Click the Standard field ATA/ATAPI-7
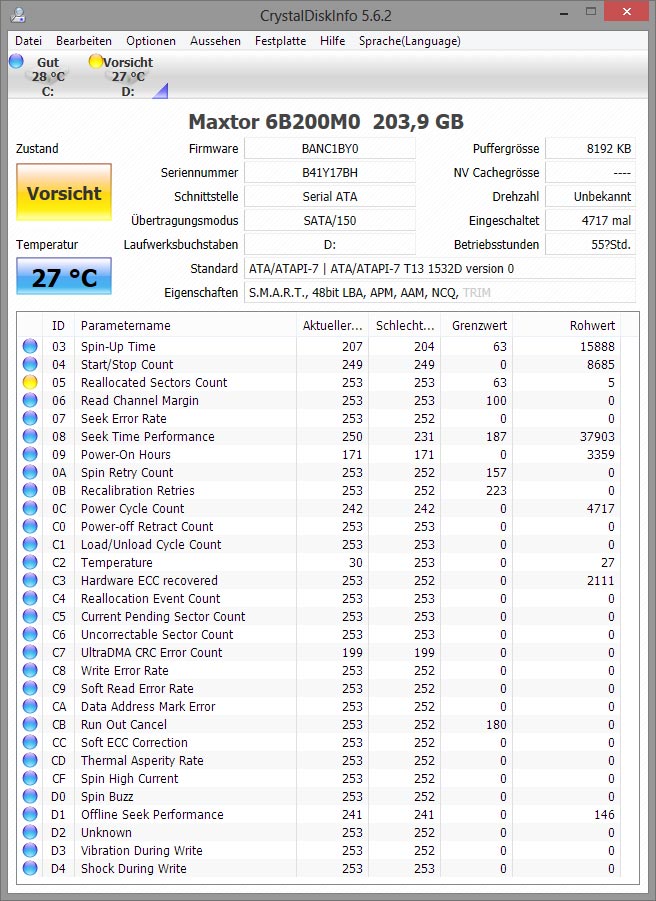Image resolution: width=656 pixels, height=901 pixels. click(x=440, y=268)
